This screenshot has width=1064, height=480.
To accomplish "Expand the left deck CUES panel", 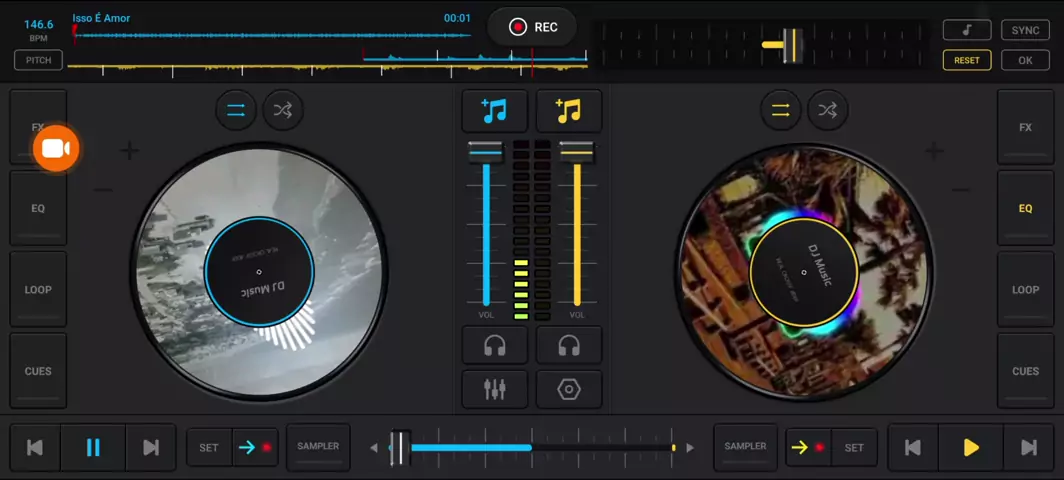I will 38,371.
